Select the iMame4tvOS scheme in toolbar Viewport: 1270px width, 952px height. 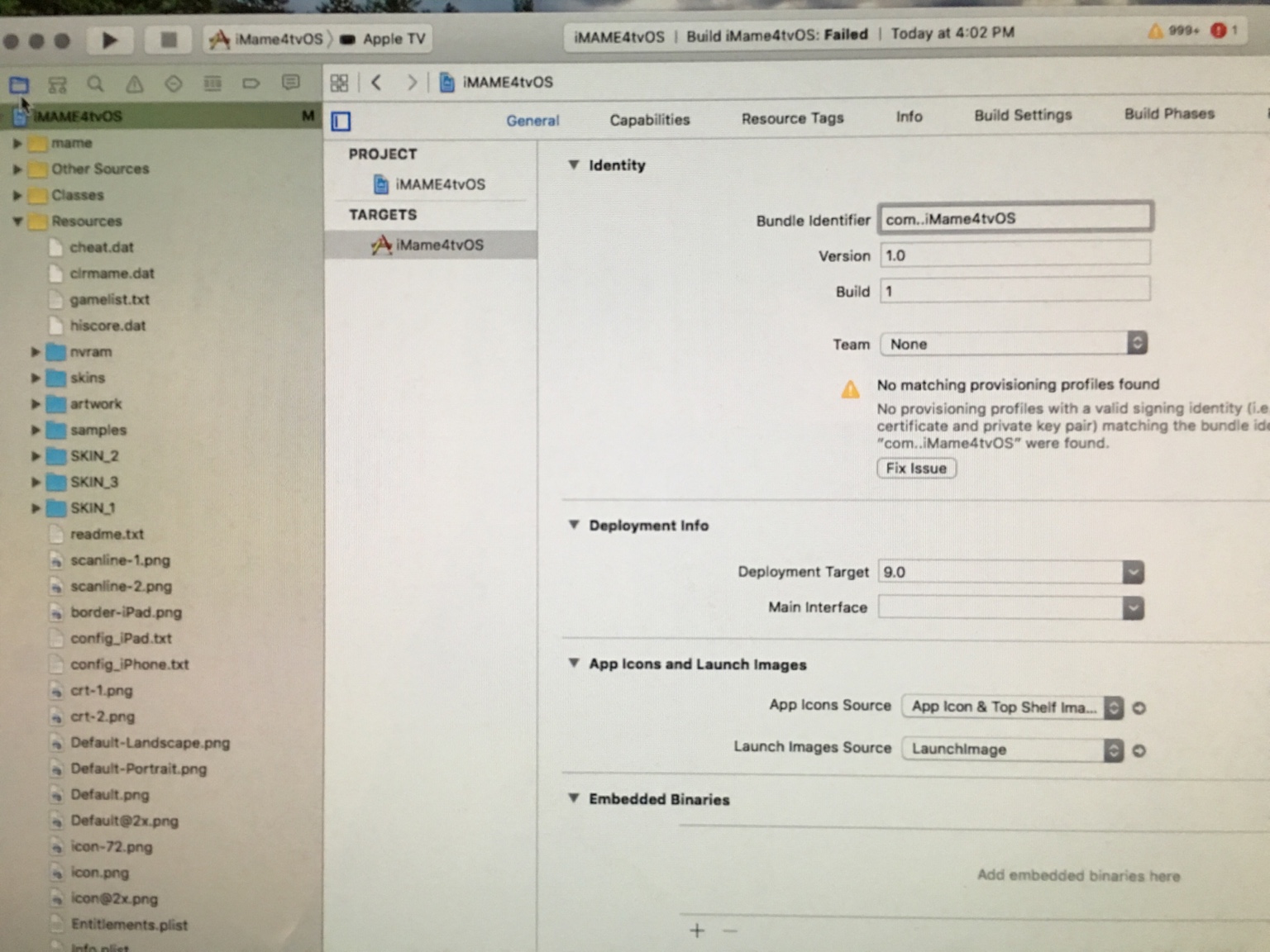coord(266,39)
